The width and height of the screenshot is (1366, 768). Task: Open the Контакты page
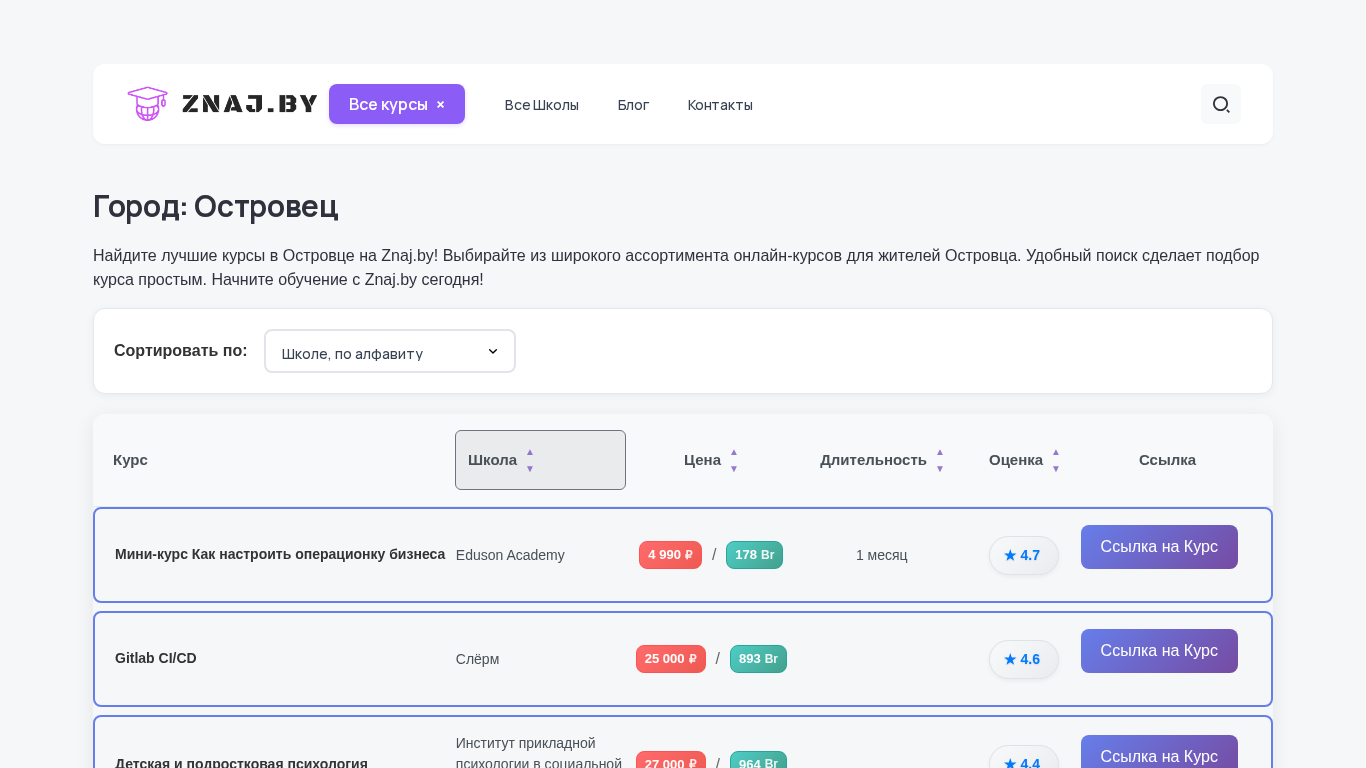pos(720,105)
